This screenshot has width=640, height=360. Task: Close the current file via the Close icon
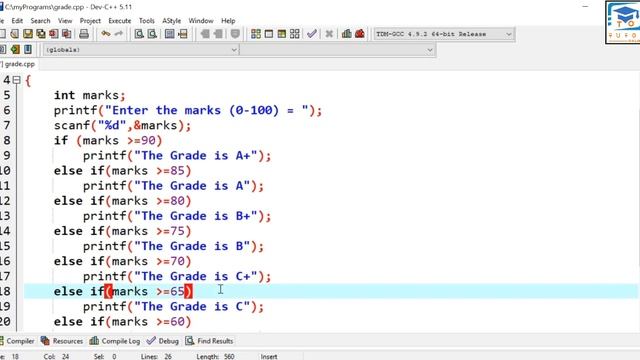click(x=53, y=34)
